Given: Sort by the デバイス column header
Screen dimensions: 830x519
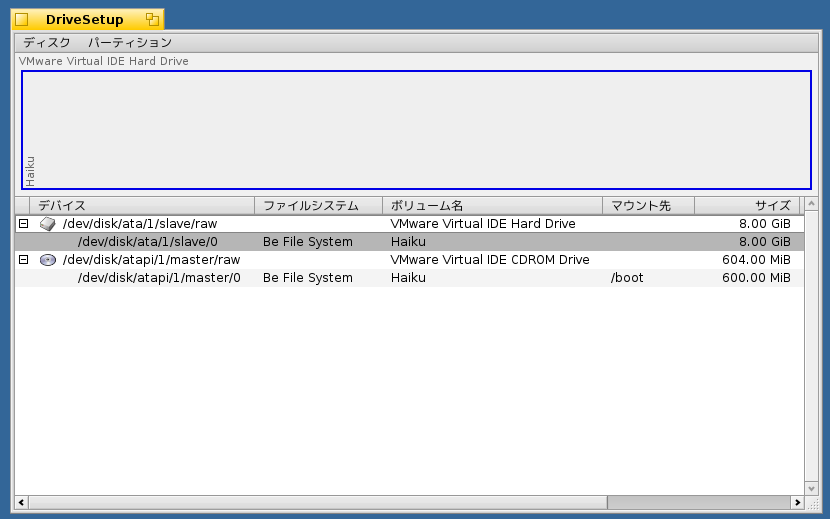Looking at the screenshot, I should [x=142, y=205].
